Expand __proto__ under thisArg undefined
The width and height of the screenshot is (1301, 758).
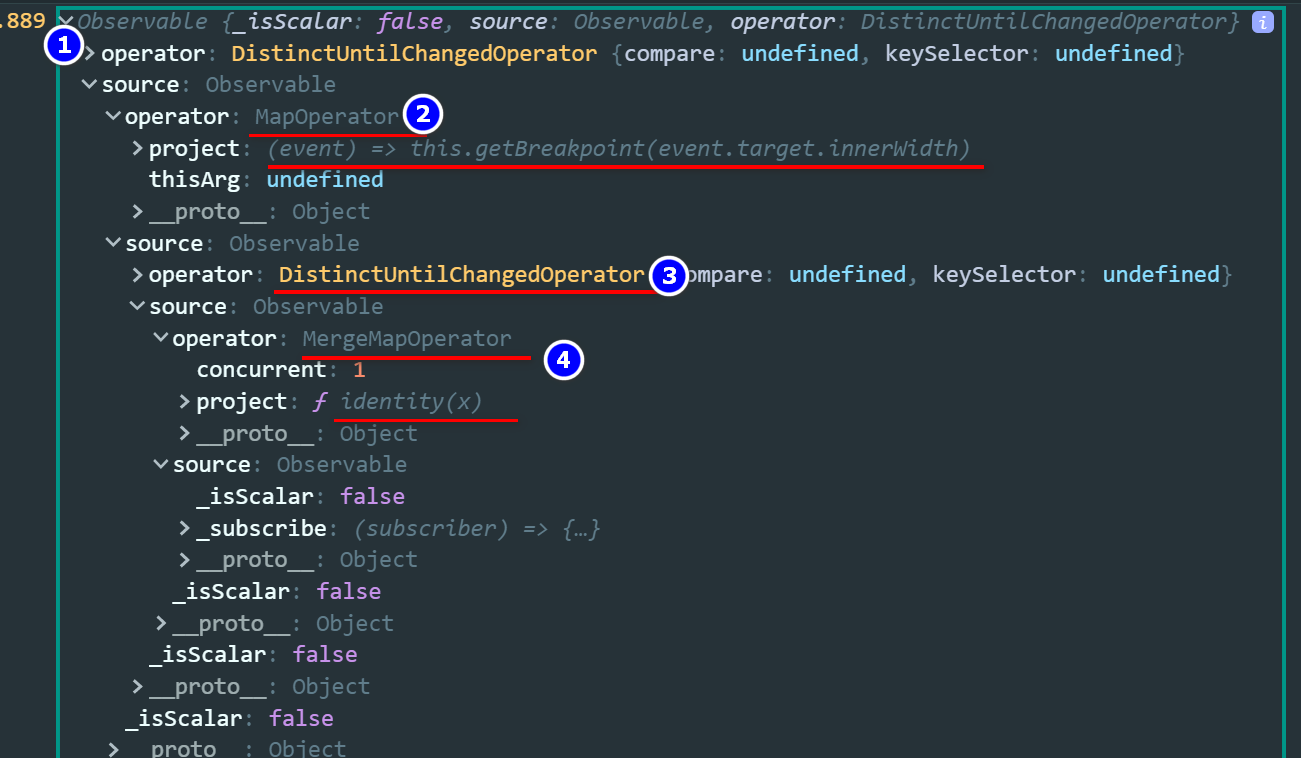(137, 212)
